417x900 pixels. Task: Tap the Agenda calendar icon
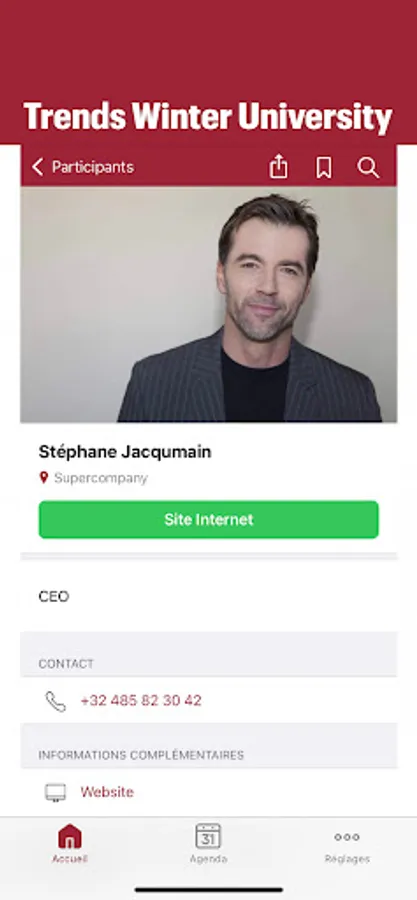[208, 836]
